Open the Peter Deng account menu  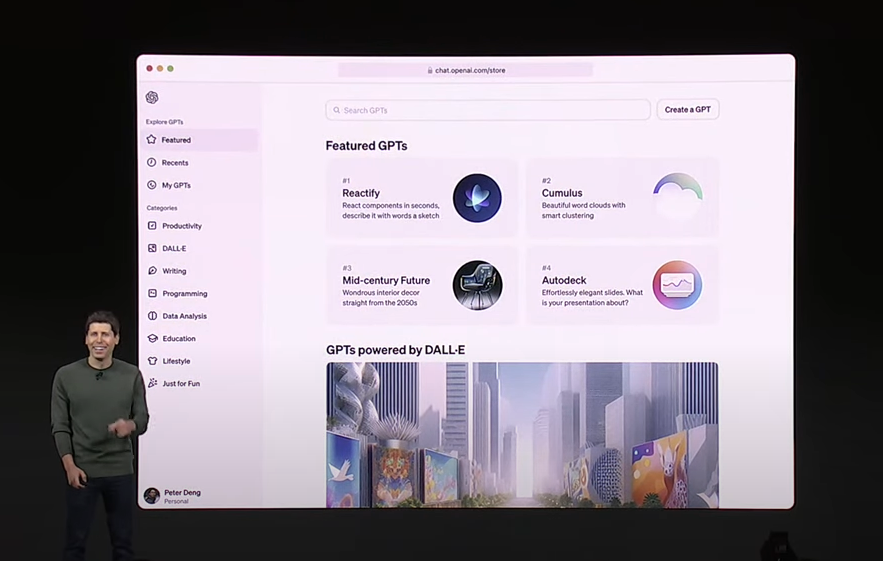pos(180,496)
